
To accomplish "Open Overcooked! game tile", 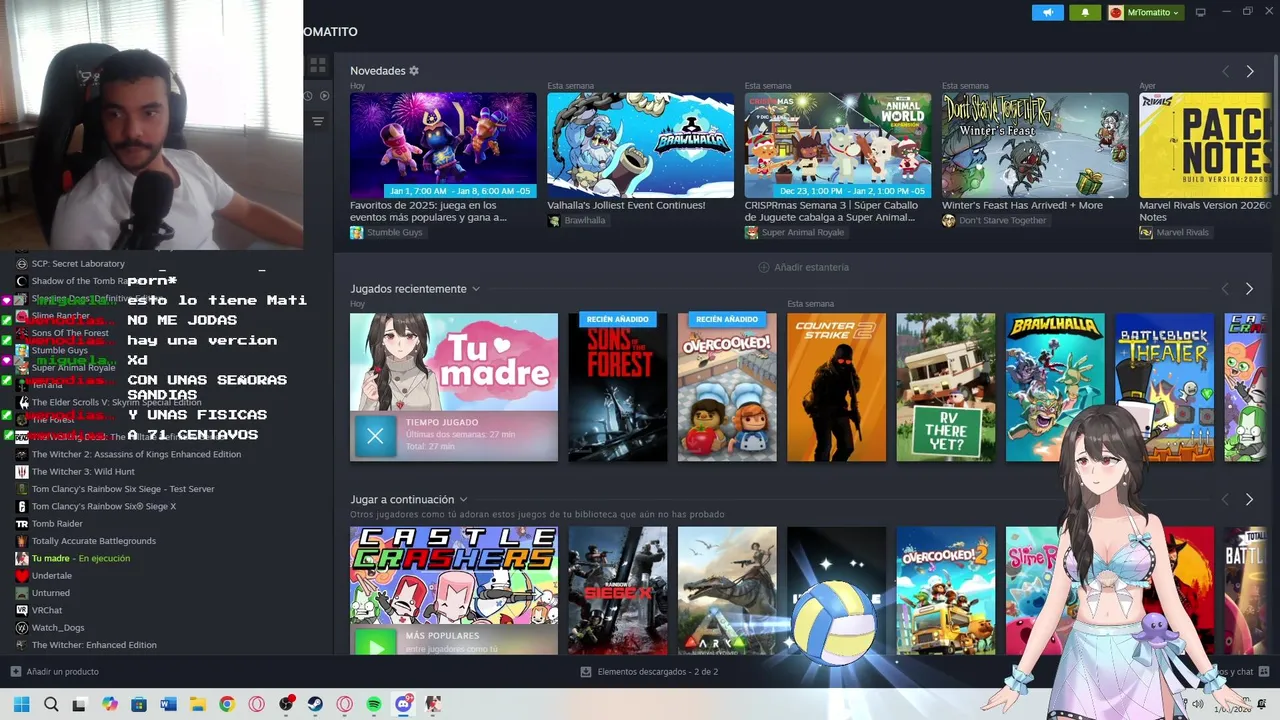I will coord(727,387).
